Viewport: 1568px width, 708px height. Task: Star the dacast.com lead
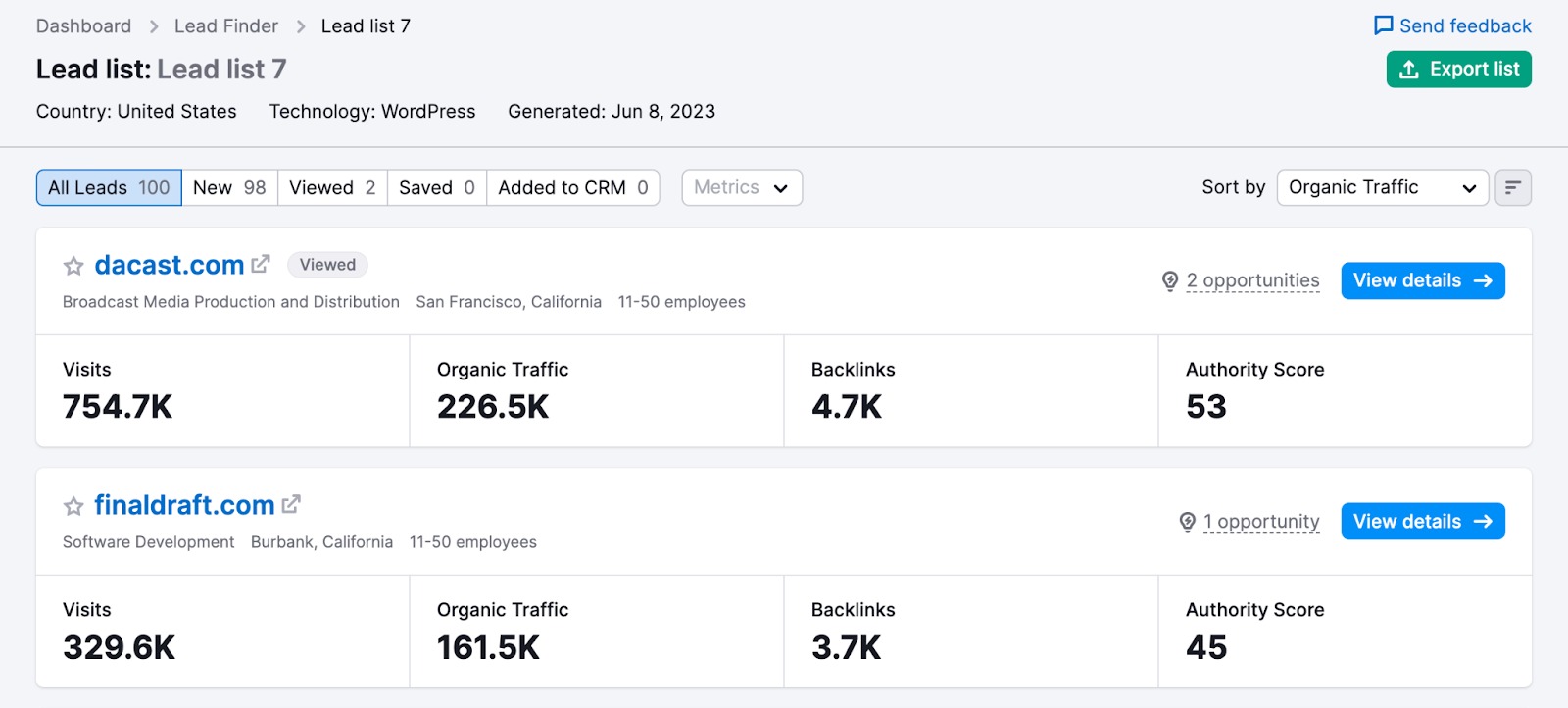click(x=73, y=266)
